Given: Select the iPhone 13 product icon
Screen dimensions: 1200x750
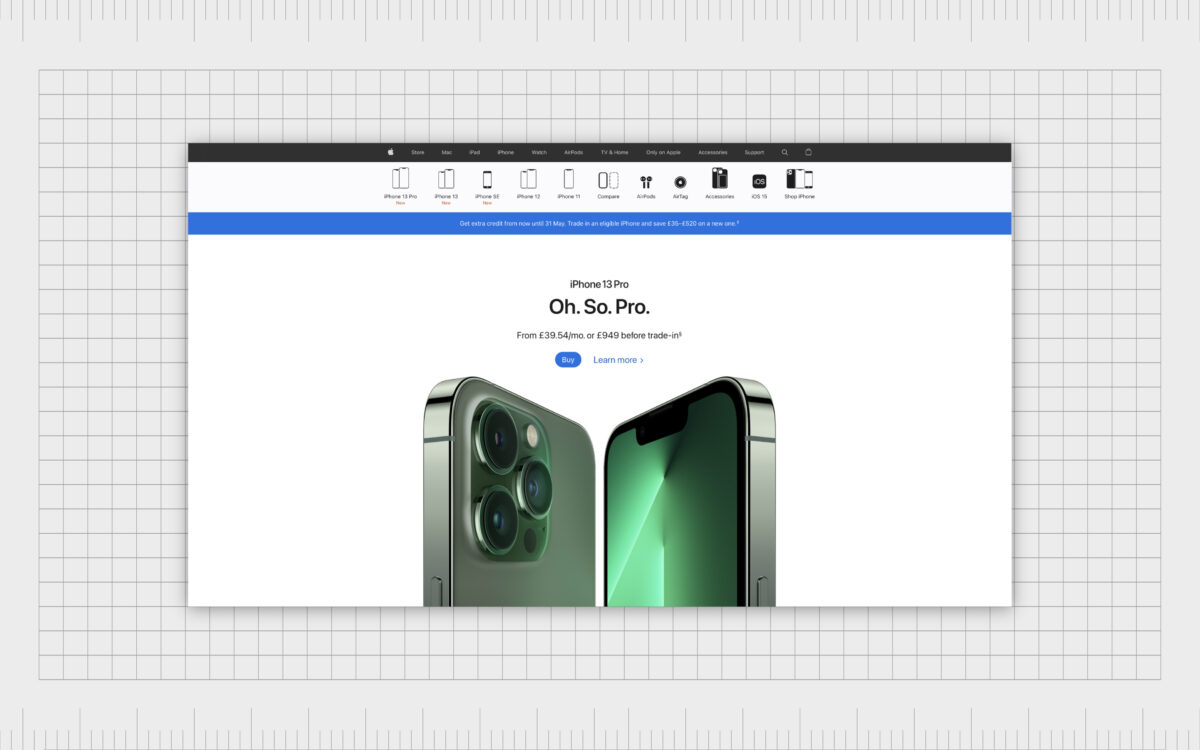Looking at the screenshot, I should [x=446, y=178].
